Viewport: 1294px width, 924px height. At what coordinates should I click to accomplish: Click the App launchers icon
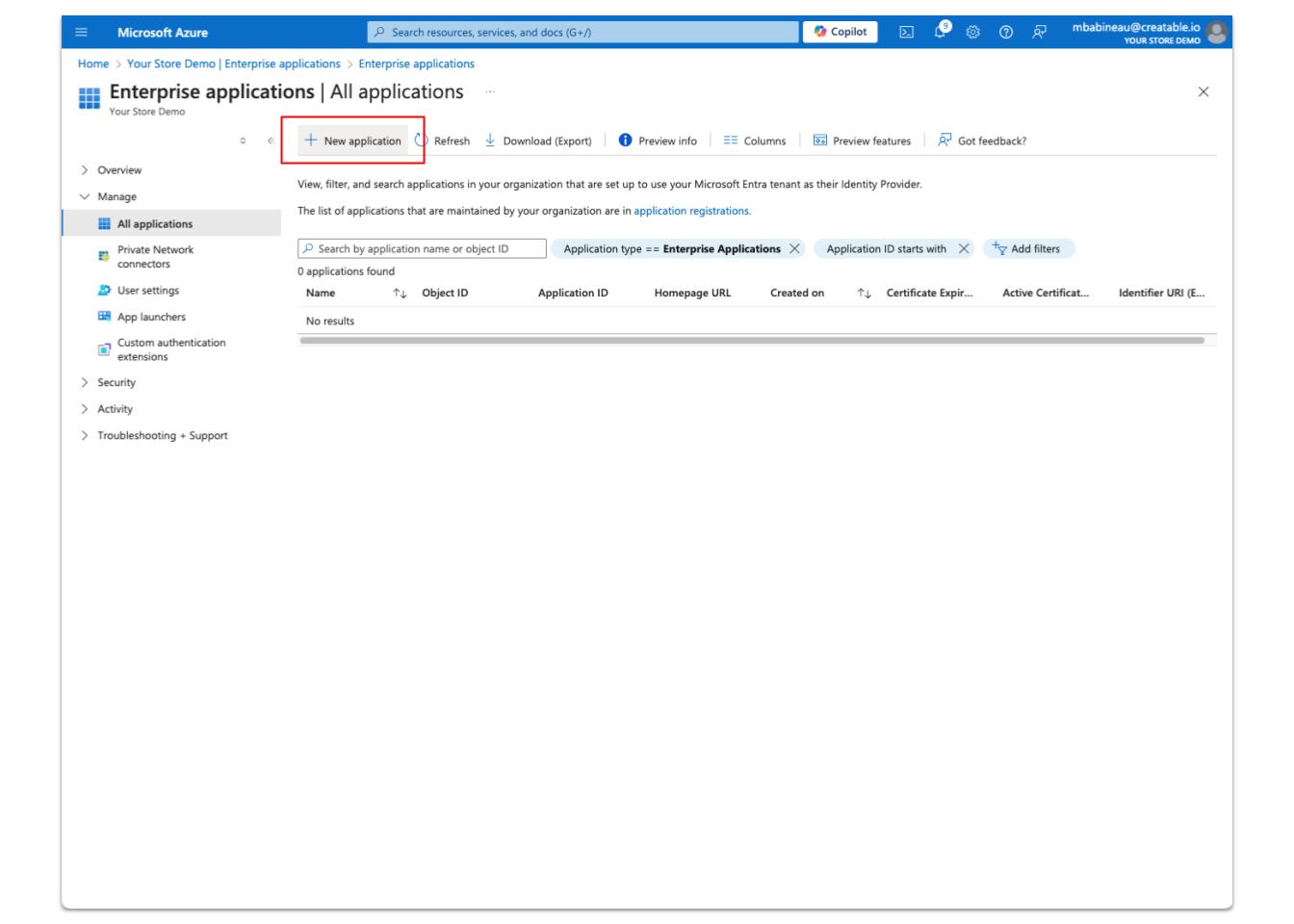(x=104, y=317)
